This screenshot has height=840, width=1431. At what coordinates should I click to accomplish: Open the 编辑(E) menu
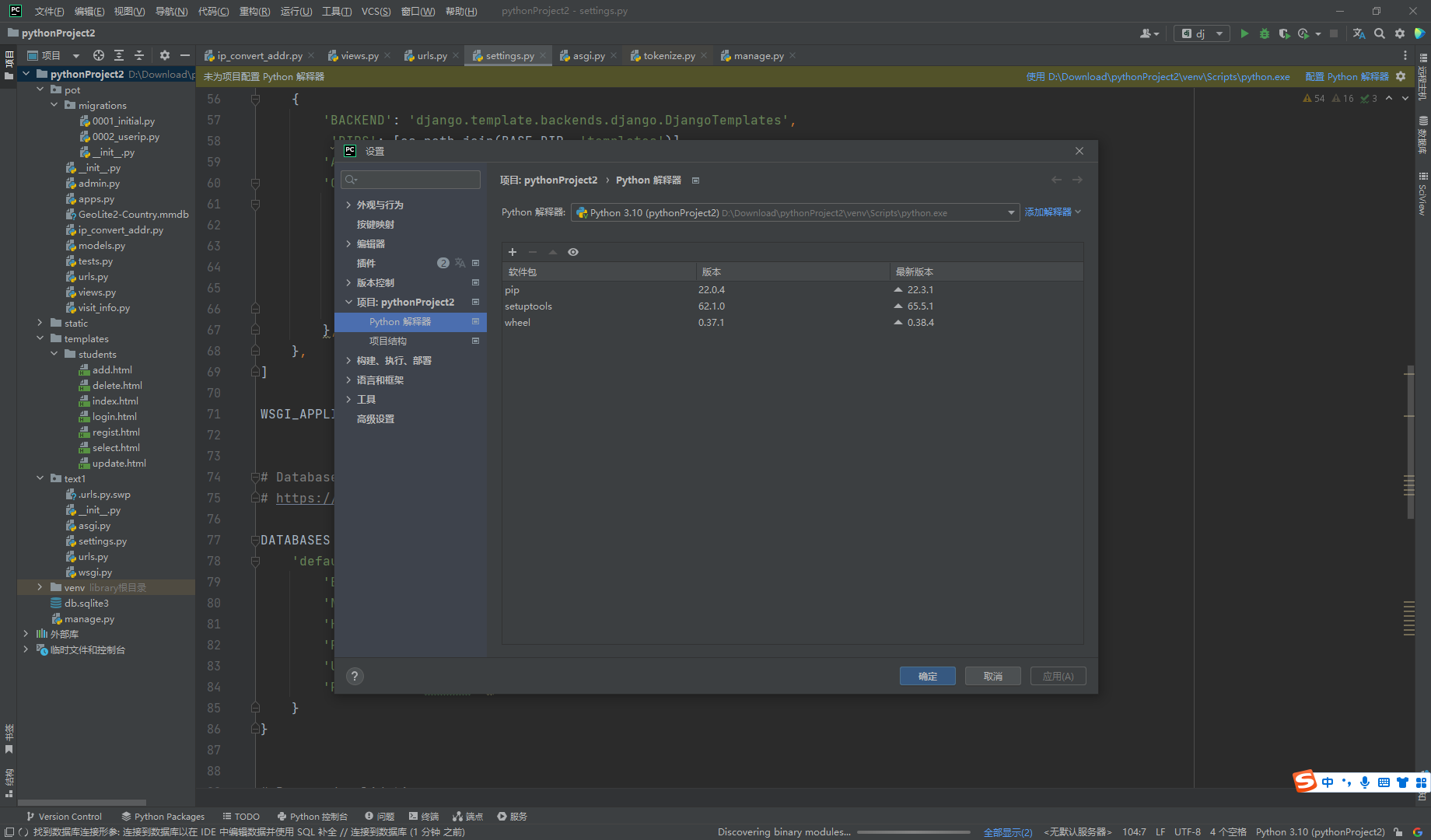(x=89, y=11)
